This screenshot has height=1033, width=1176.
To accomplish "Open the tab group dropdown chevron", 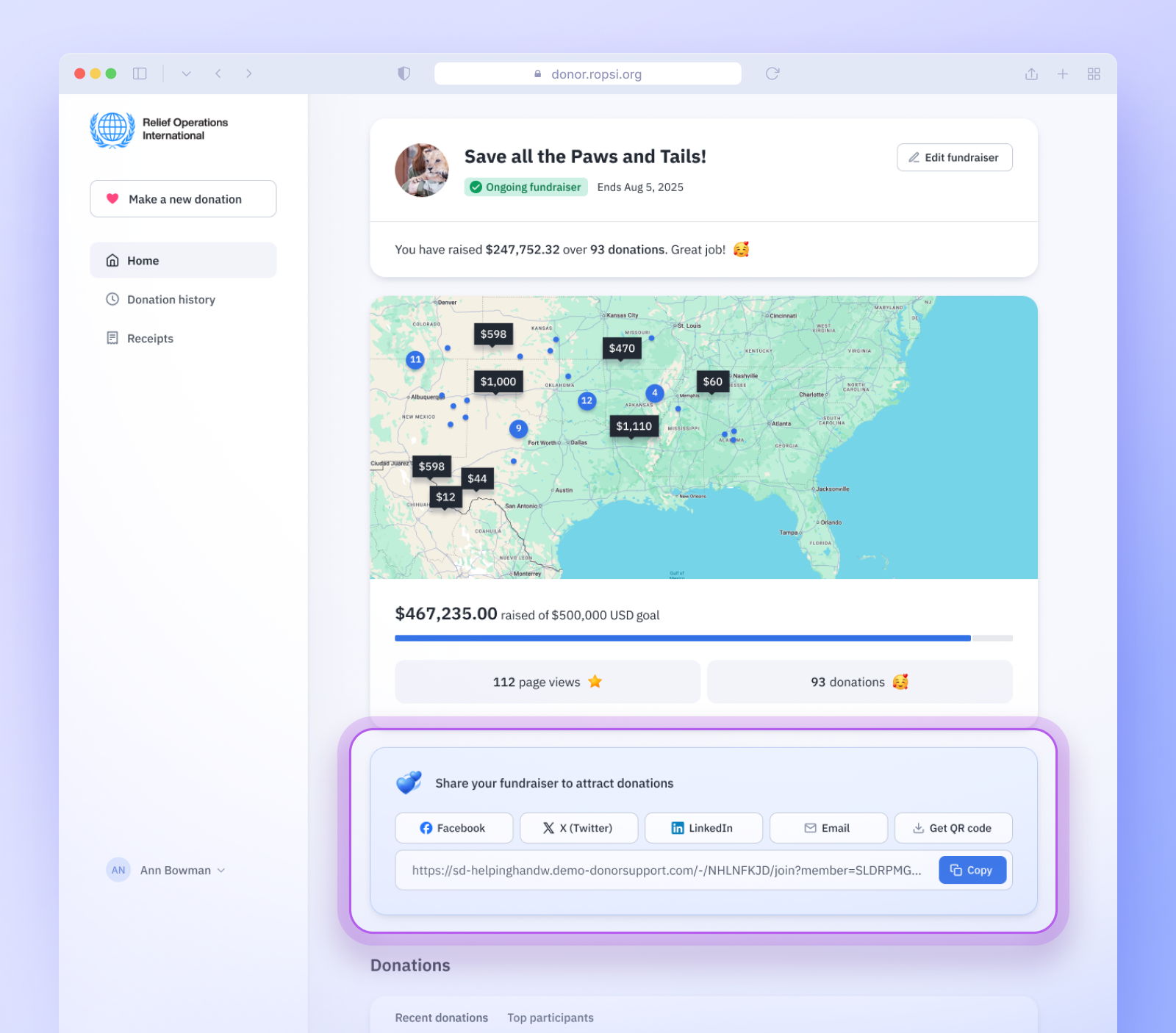I will tap(186, 73).
